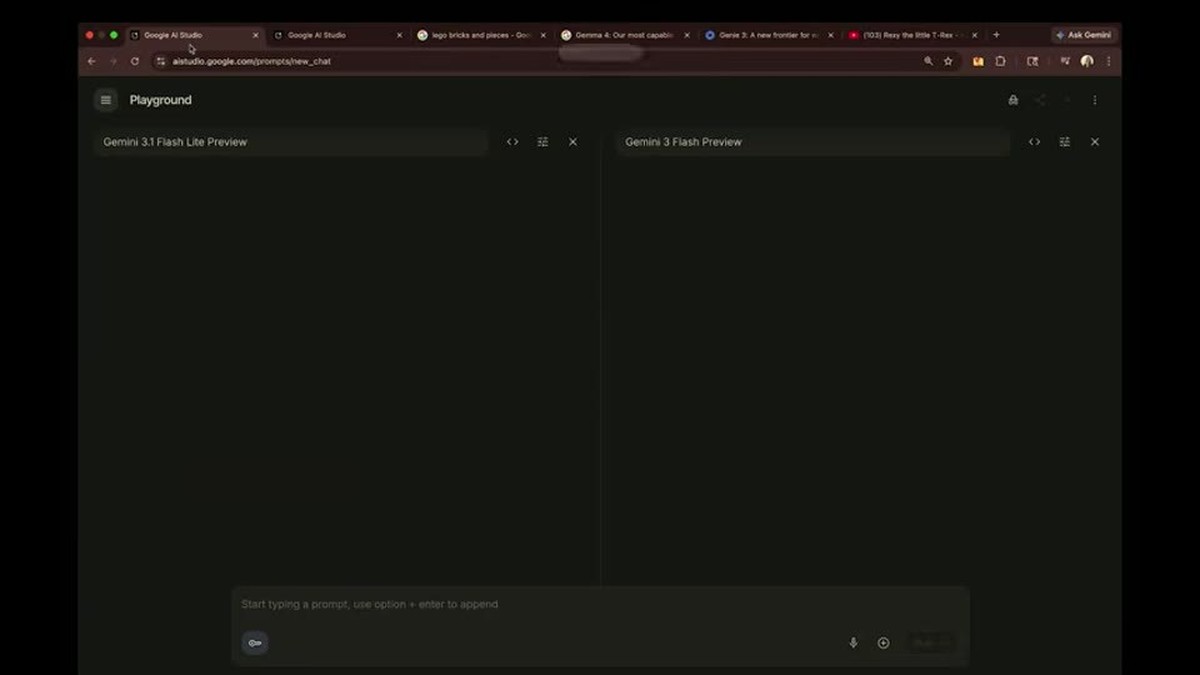Screen dimensions: 1200x675
Task: Click Get code icon for Gemini 3 Flash Preview
Action: [1035, 142]
